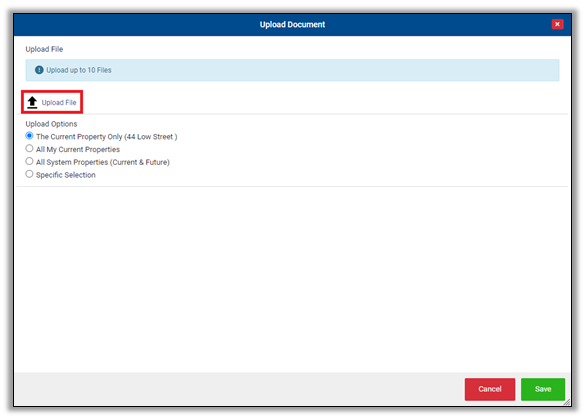Click the 'Upload up to 10 Files' notice text

click(x=79, y=70)
